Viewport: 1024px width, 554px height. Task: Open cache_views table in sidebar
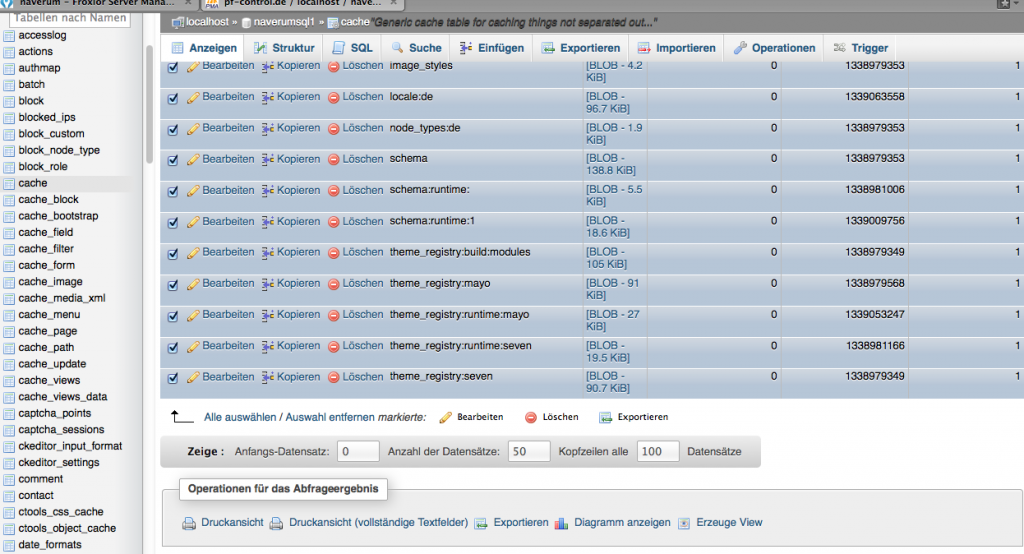(x=49, y=380)
